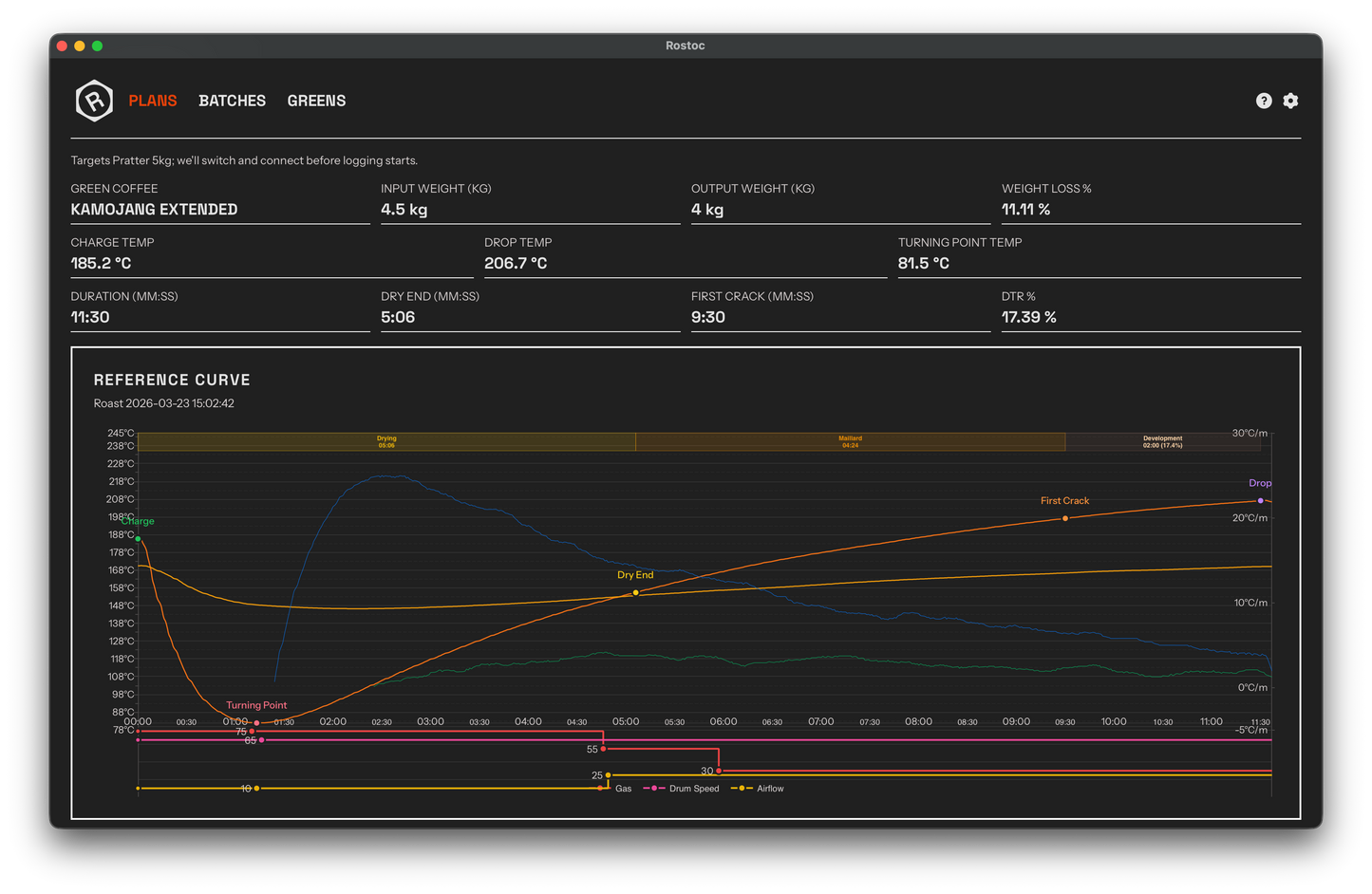Click the 0°C/m rate axis label
The height and width of the screenshot is (894, 1372).
1252,687
